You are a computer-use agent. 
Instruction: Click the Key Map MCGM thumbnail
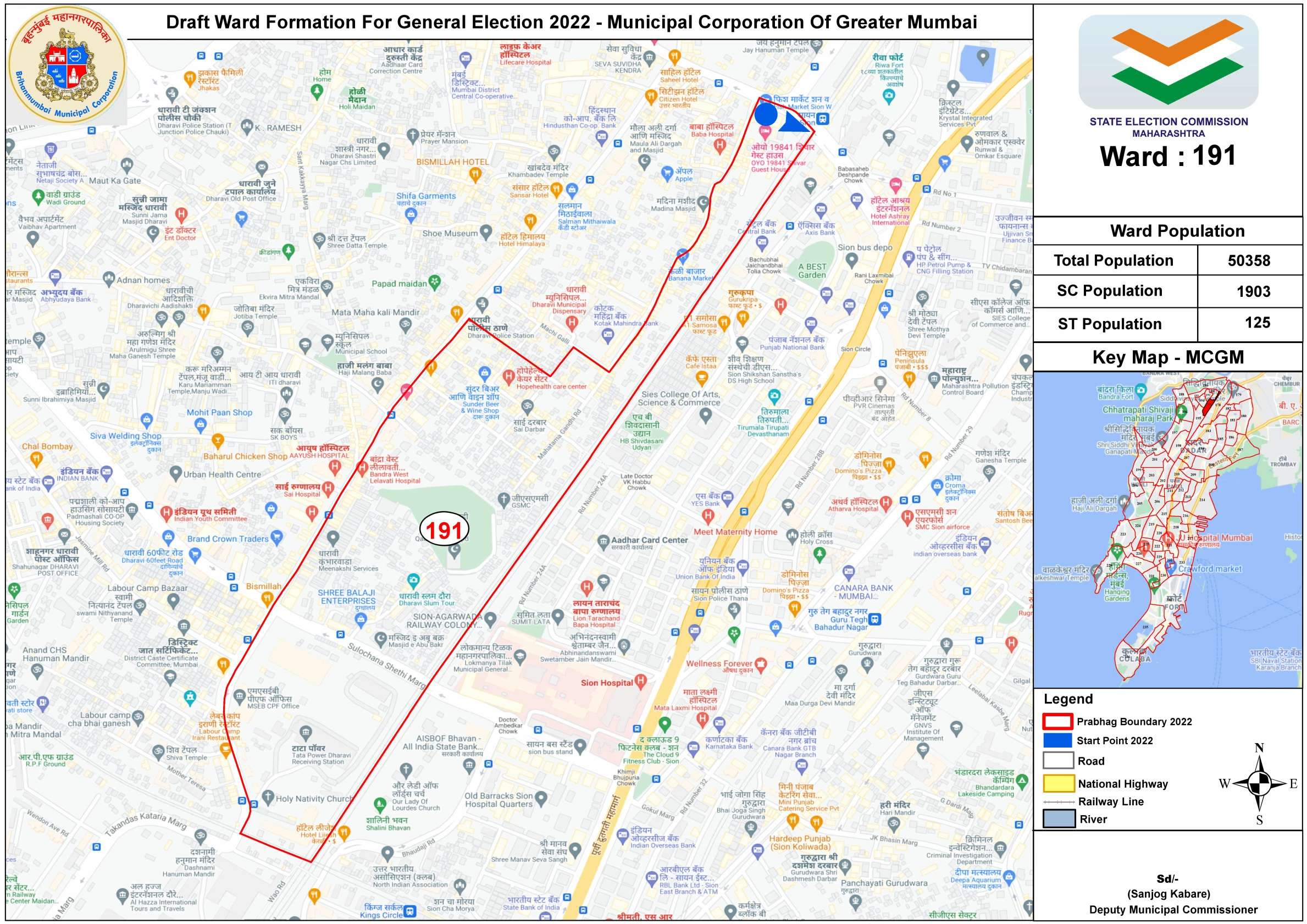click(1167, 529)
